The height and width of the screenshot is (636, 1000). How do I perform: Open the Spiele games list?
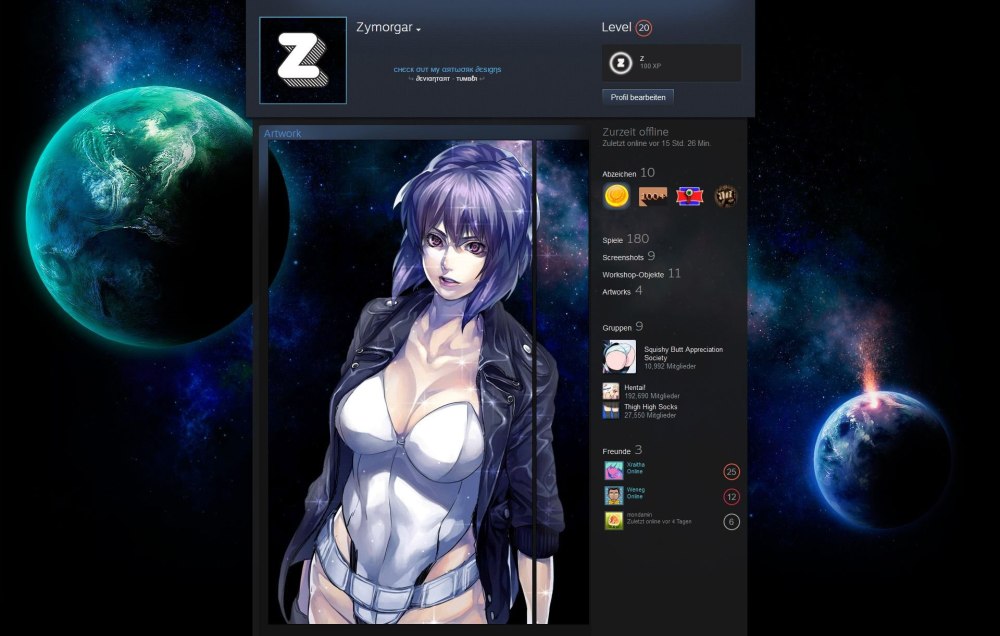[x=612, y=240]
